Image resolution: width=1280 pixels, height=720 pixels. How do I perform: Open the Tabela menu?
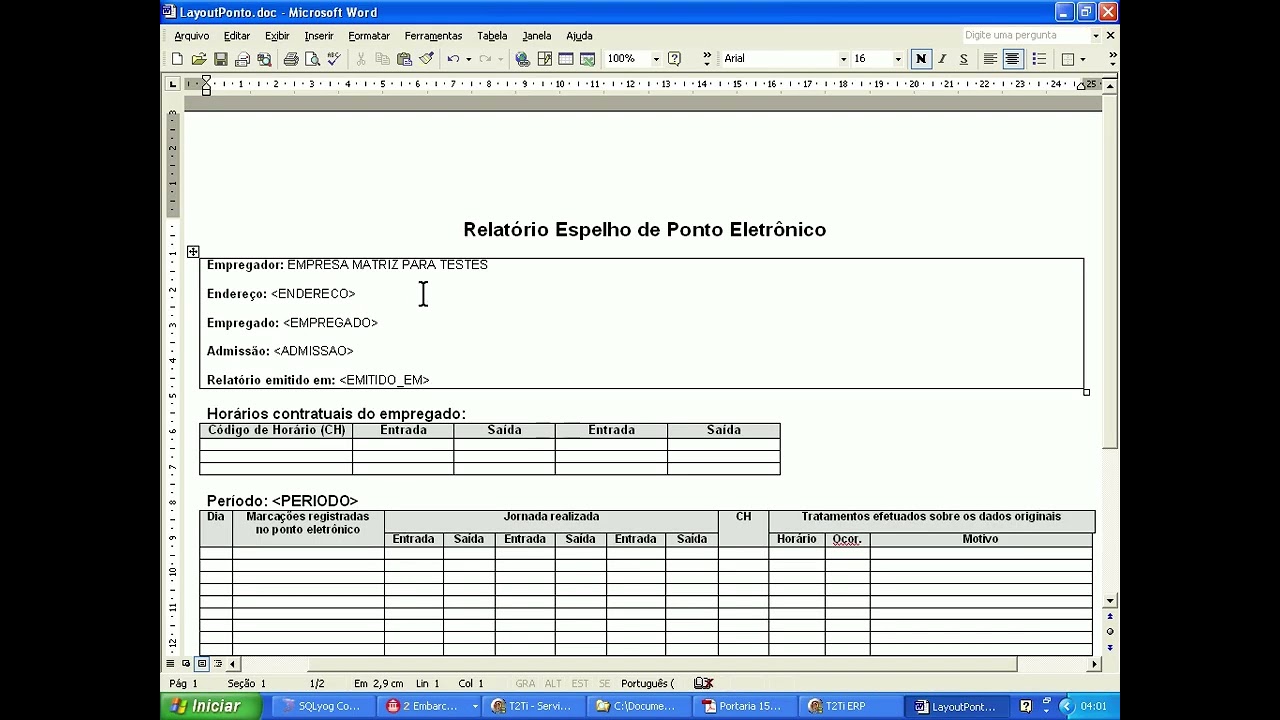tap(492, 36)
